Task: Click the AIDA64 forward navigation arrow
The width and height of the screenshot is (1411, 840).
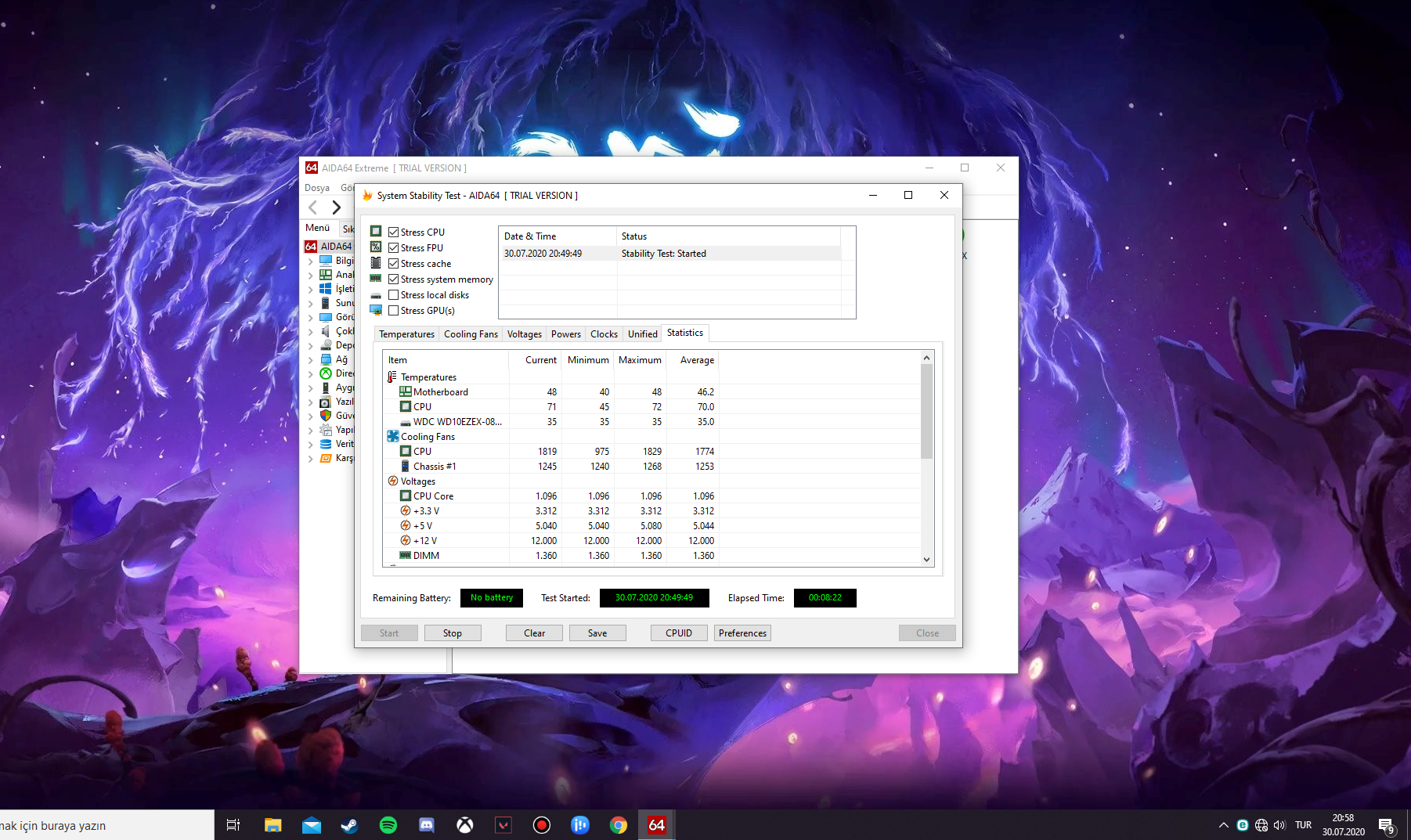Action: 337,207
